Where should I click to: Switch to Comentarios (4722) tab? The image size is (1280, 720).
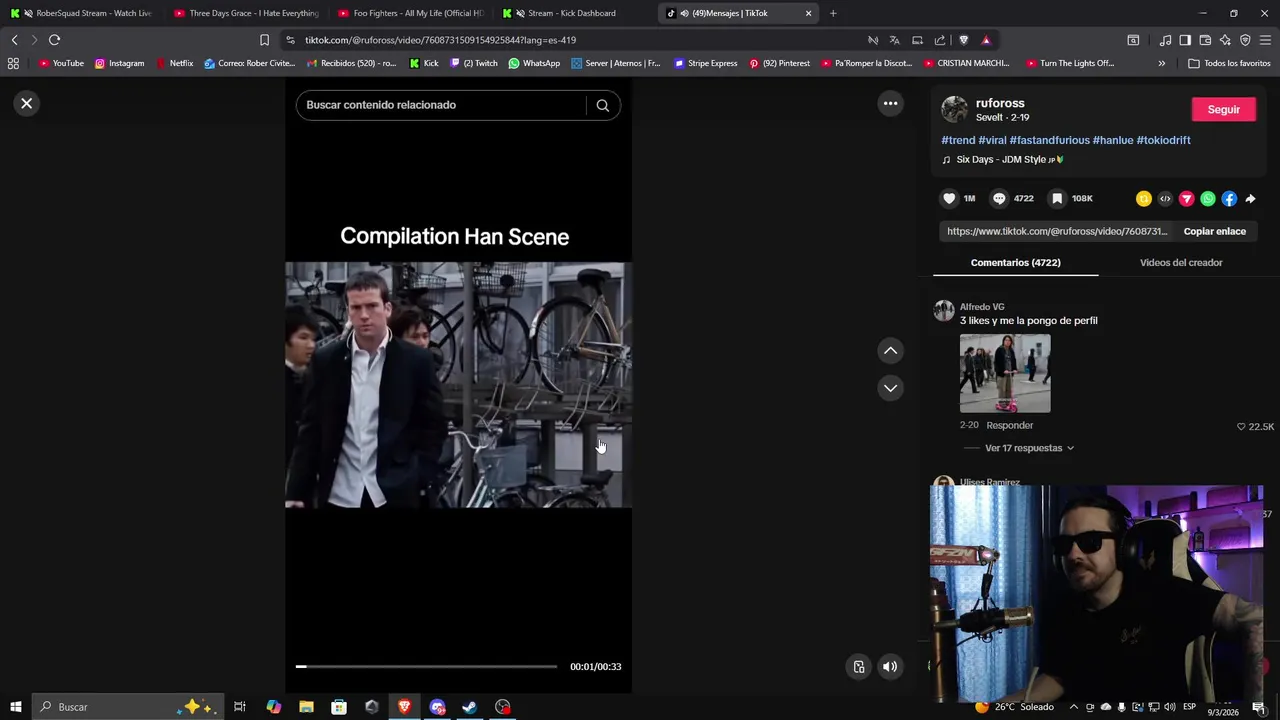[1015, 262]
